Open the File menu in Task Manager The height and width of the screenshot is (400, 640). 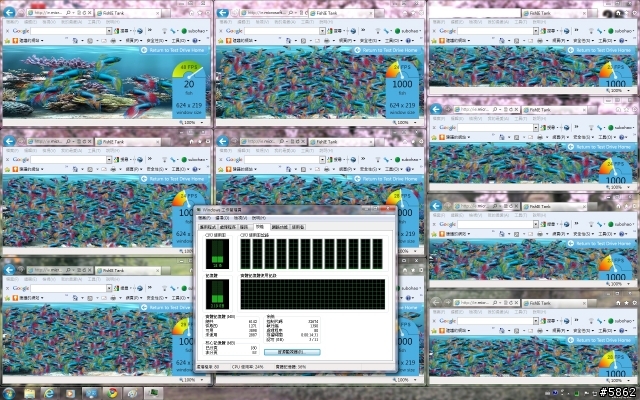pos(204,218)
